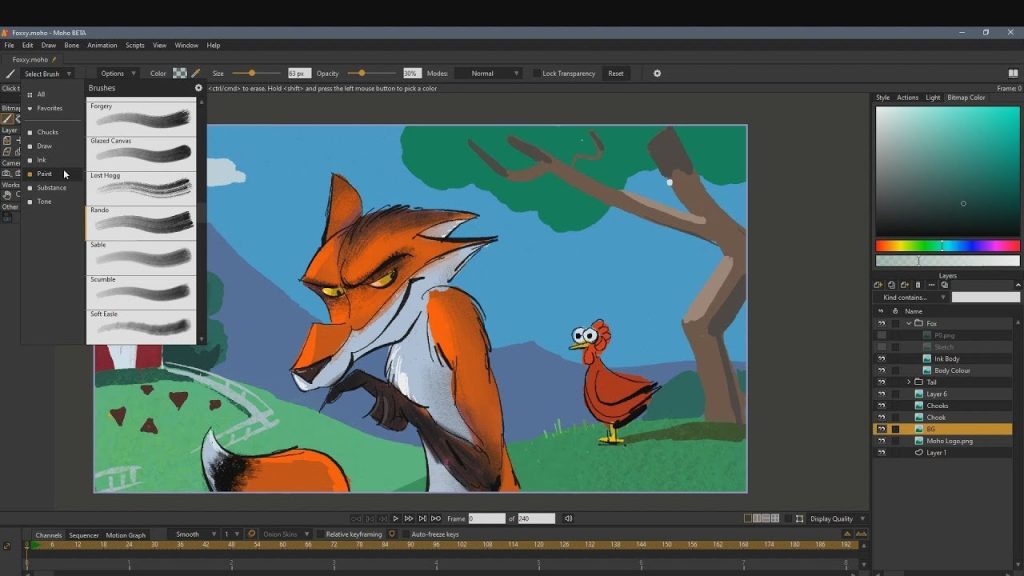This screenshot has width=1024, height=576.
Task: Click the eyedropper icon beside Color swatch
Action: tap(196, 73)
